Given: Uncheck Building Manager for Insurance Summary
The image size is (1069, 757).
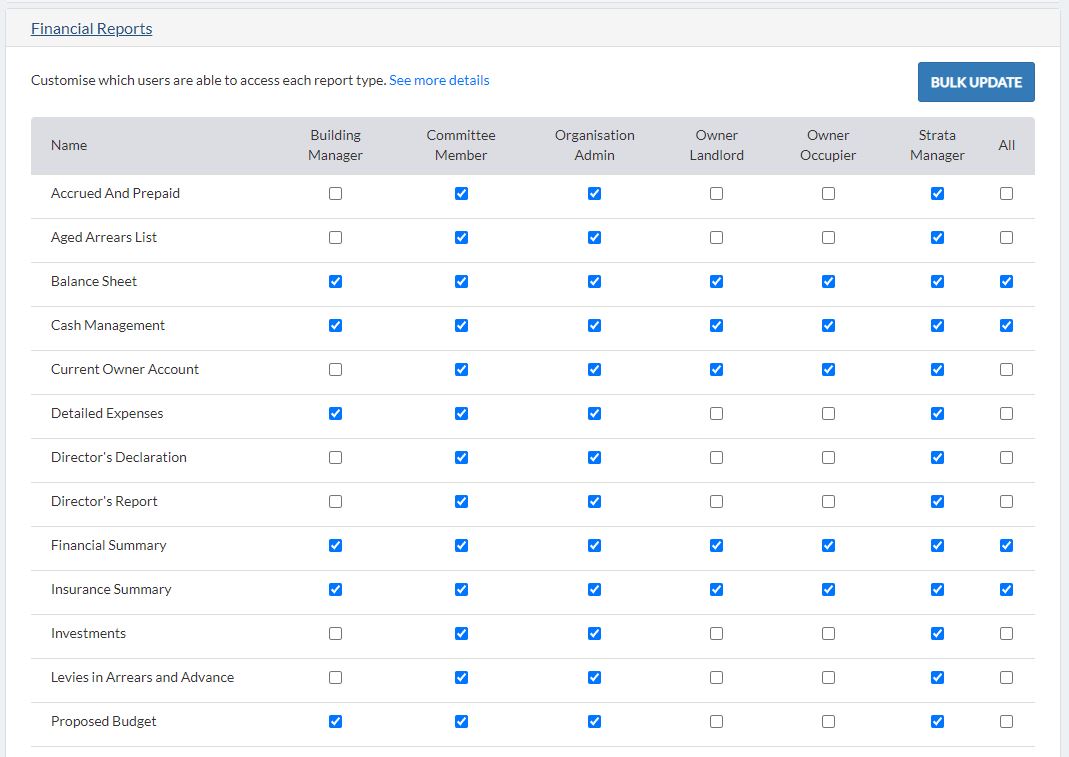Looking at the screenshot, I should pyautogui.click(x=335, y=589).
